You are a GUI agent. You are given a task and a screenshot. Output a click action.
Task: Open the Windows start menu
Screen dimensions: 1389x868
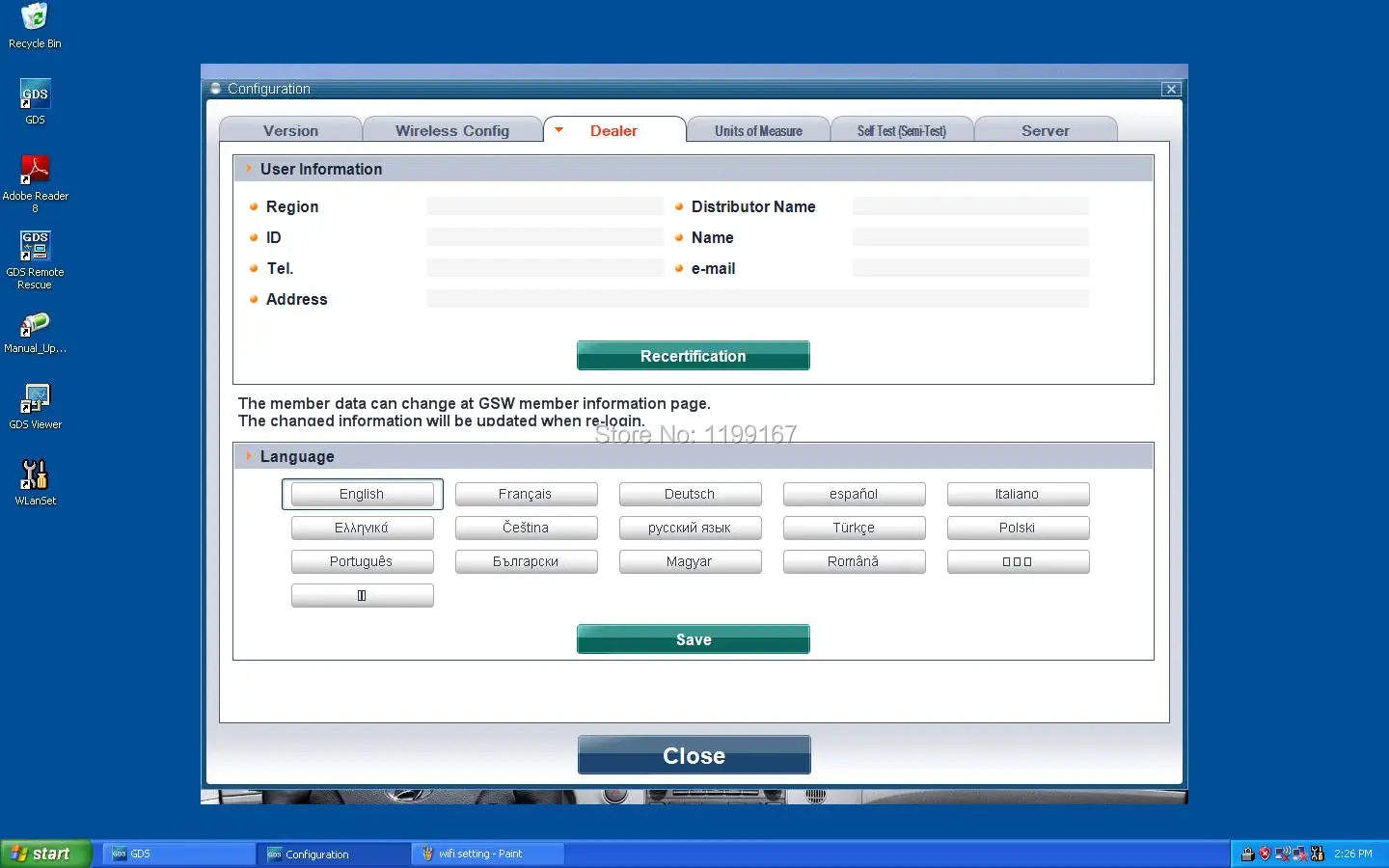[45, 854]
